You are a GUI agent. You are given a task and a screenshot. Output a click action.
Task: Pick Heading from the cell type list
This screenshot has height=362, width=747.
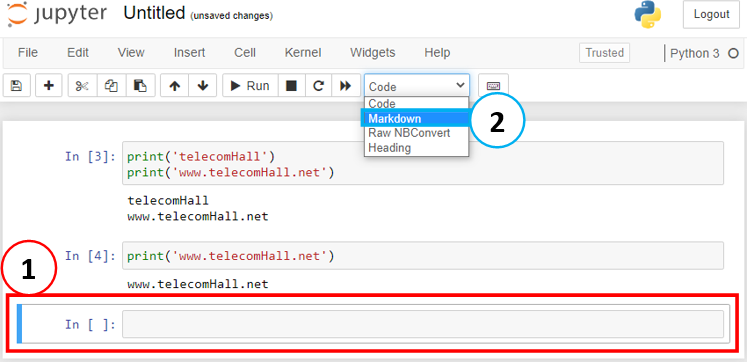point(417,148)
